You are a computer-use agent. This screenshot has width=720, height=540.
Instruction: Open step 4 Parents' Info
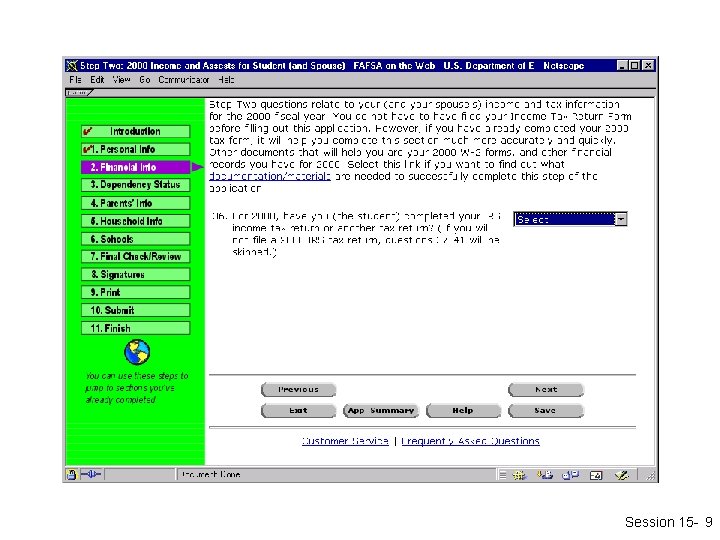coord(135,203)
